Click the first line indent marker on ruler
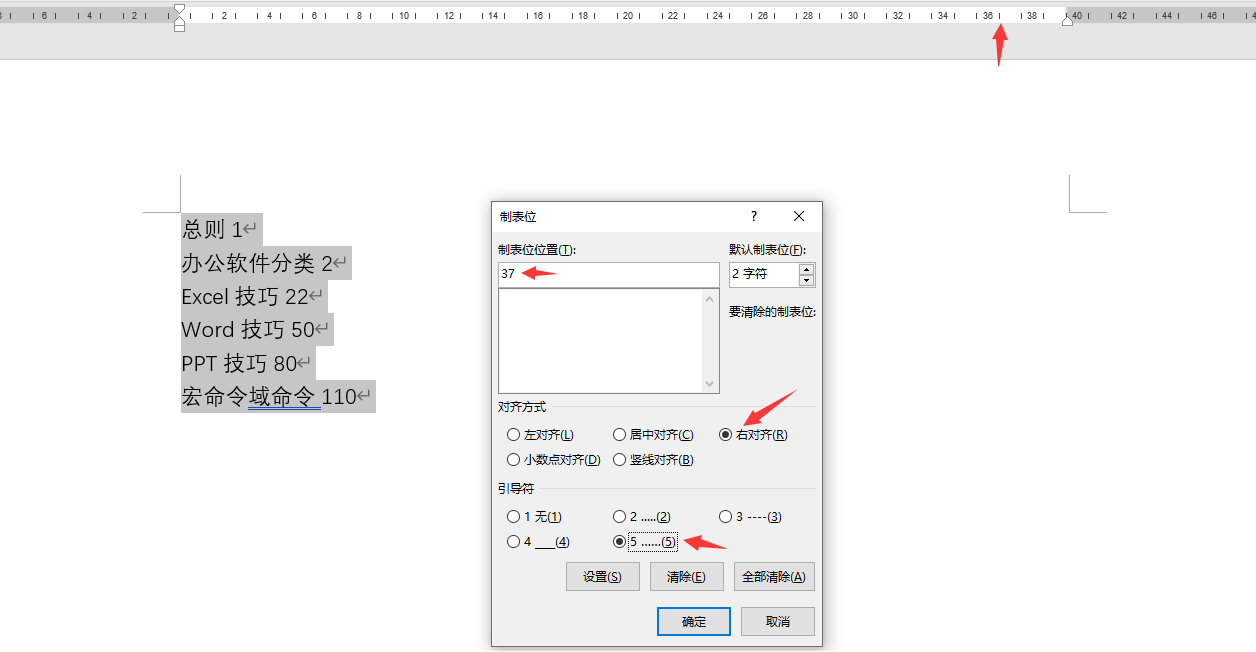 [x=179, y=9]
